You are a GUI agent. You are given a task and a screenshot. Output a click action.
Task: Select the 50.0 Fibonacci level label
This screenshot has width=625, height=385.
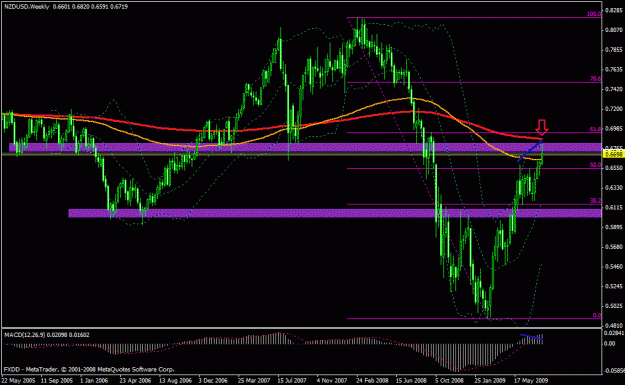click(595, 165)
